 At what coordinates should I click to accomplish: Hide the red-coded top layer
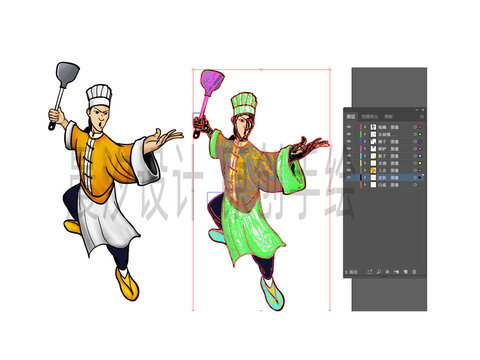coord(349,127)
